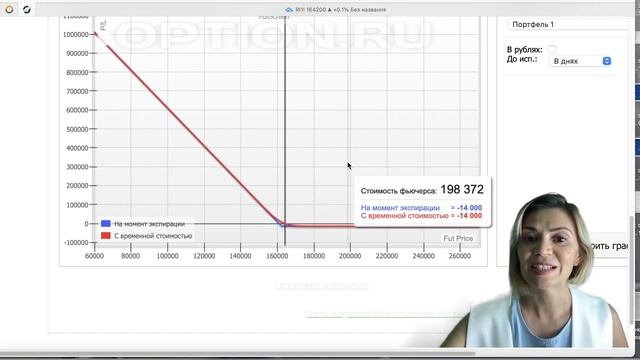Click the 'Fut Price' axis label

tap(458, 238)
